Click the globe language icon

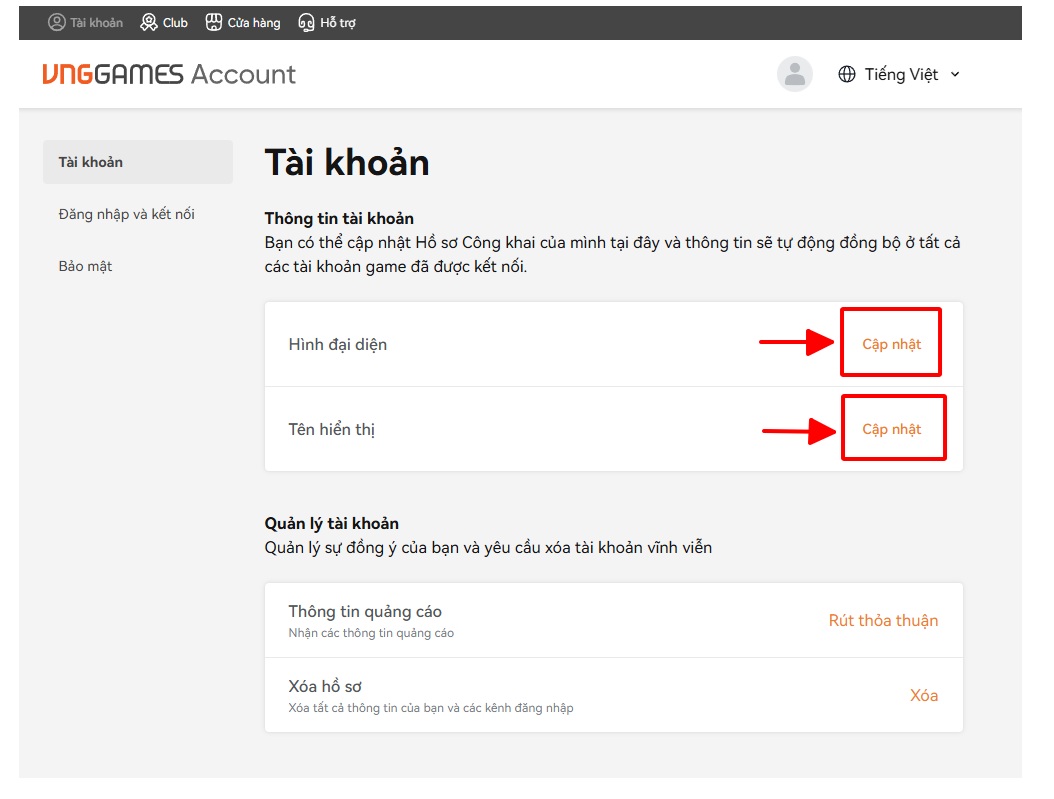[x=847, y=74]
